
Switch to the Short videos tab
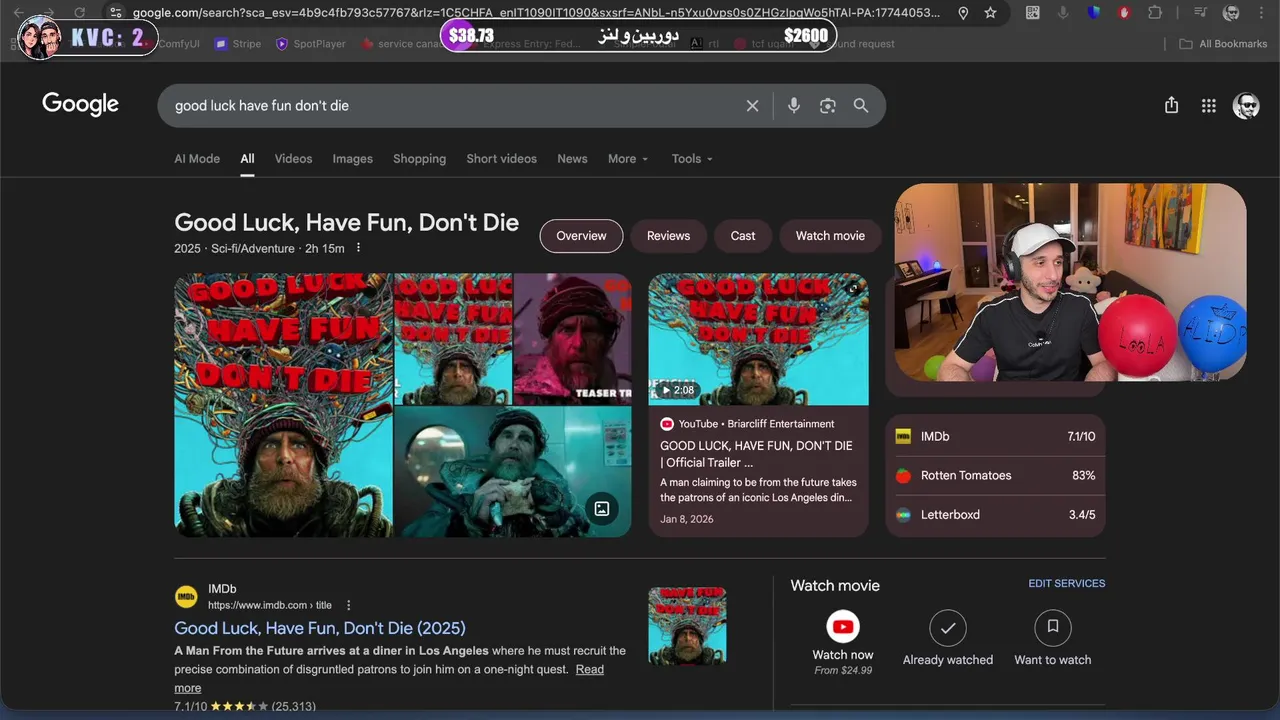(x=501, y=159)
